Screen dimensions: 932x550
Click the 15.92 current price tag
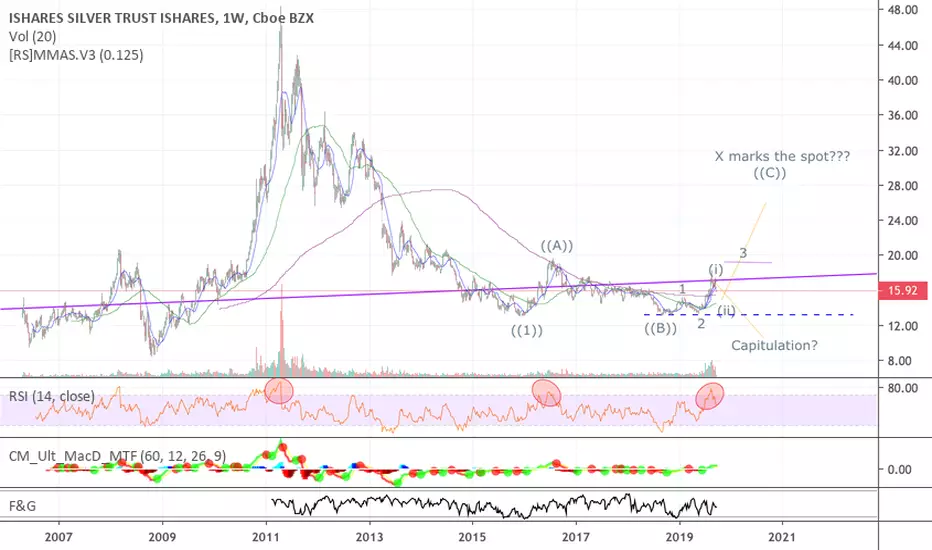tap(902, 291)
